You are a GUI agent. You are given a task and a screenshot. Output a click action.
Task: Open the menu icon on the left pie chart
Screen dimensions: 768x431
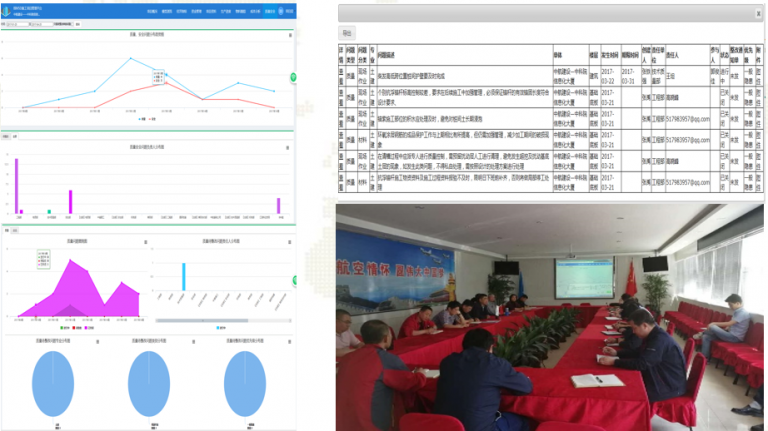(98, 340)
